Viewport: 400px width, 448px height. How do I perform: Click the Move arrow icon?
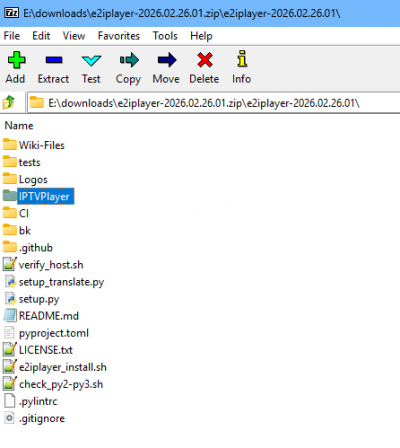167,60
